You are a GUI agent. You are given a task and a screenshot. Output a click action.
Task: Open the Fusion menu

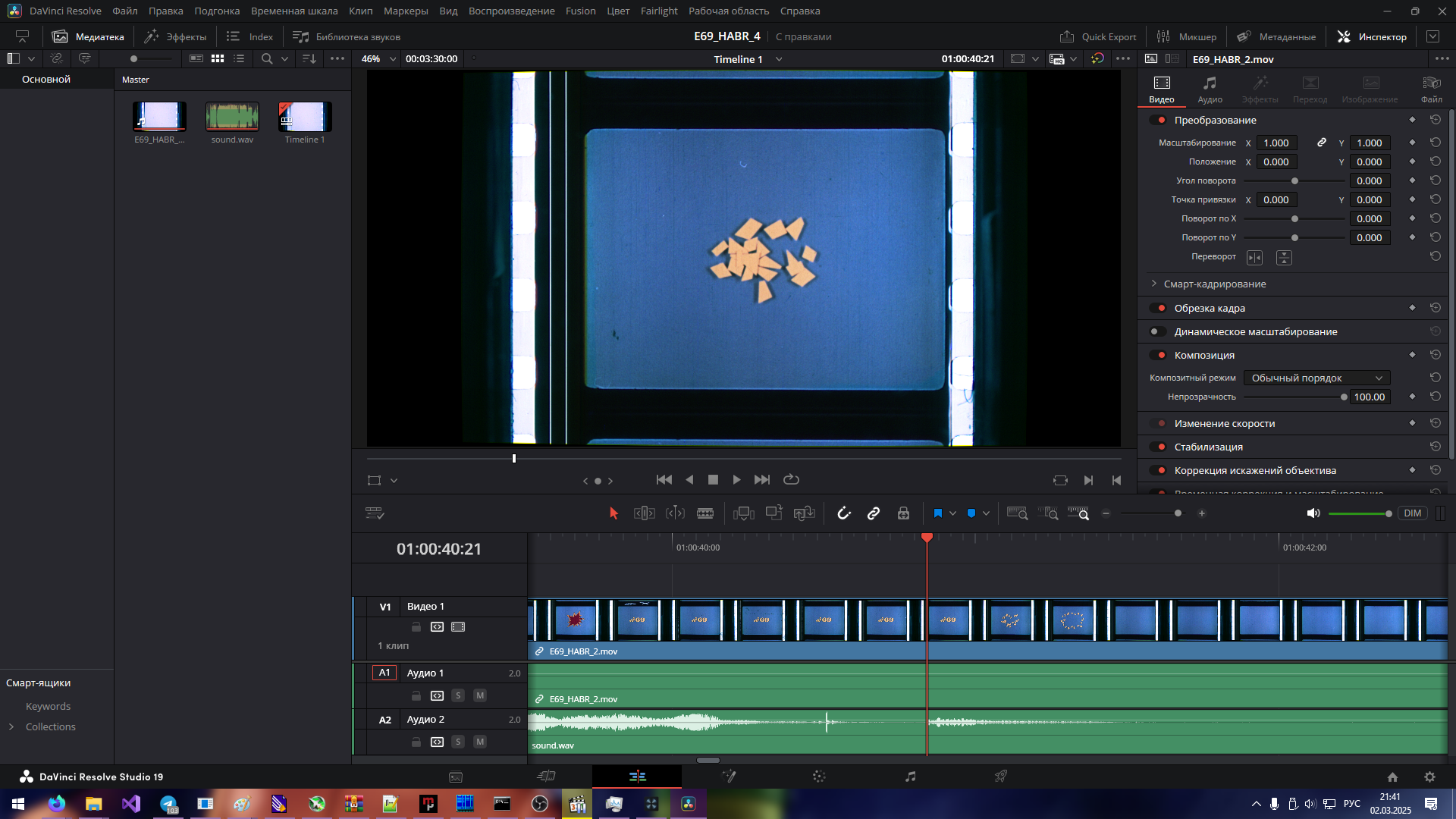coord(580,11)
